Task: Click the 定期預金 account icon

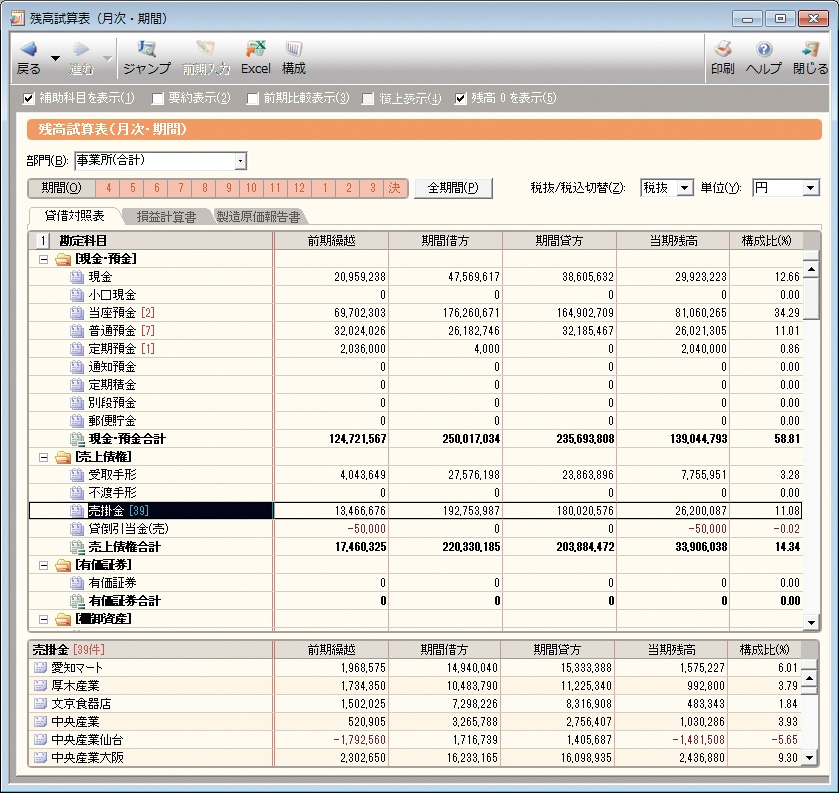Action: (x=77, y=349)
